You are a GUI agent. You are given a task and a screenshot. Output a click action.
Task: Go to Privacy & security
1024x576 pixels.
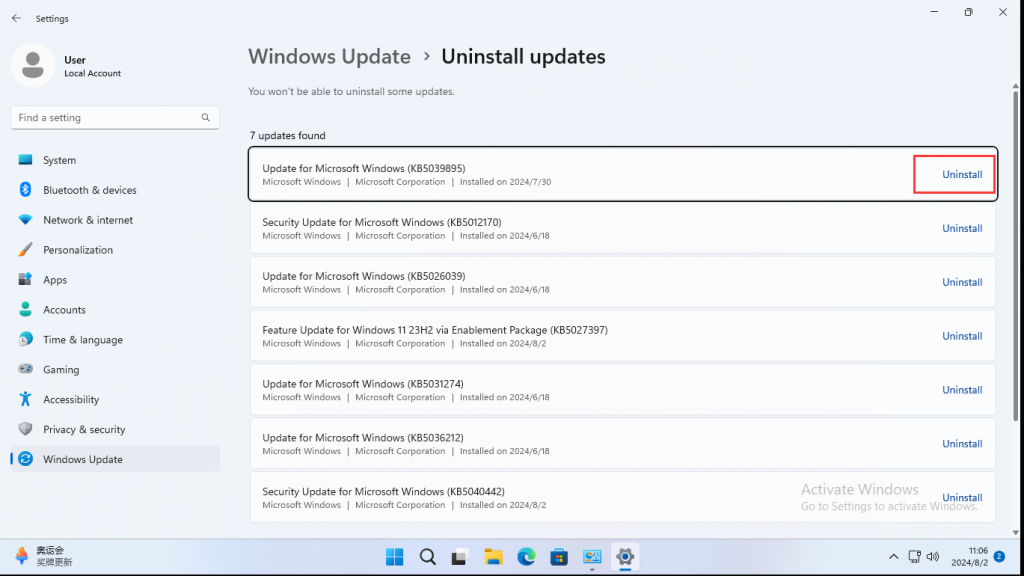point(115,429)
